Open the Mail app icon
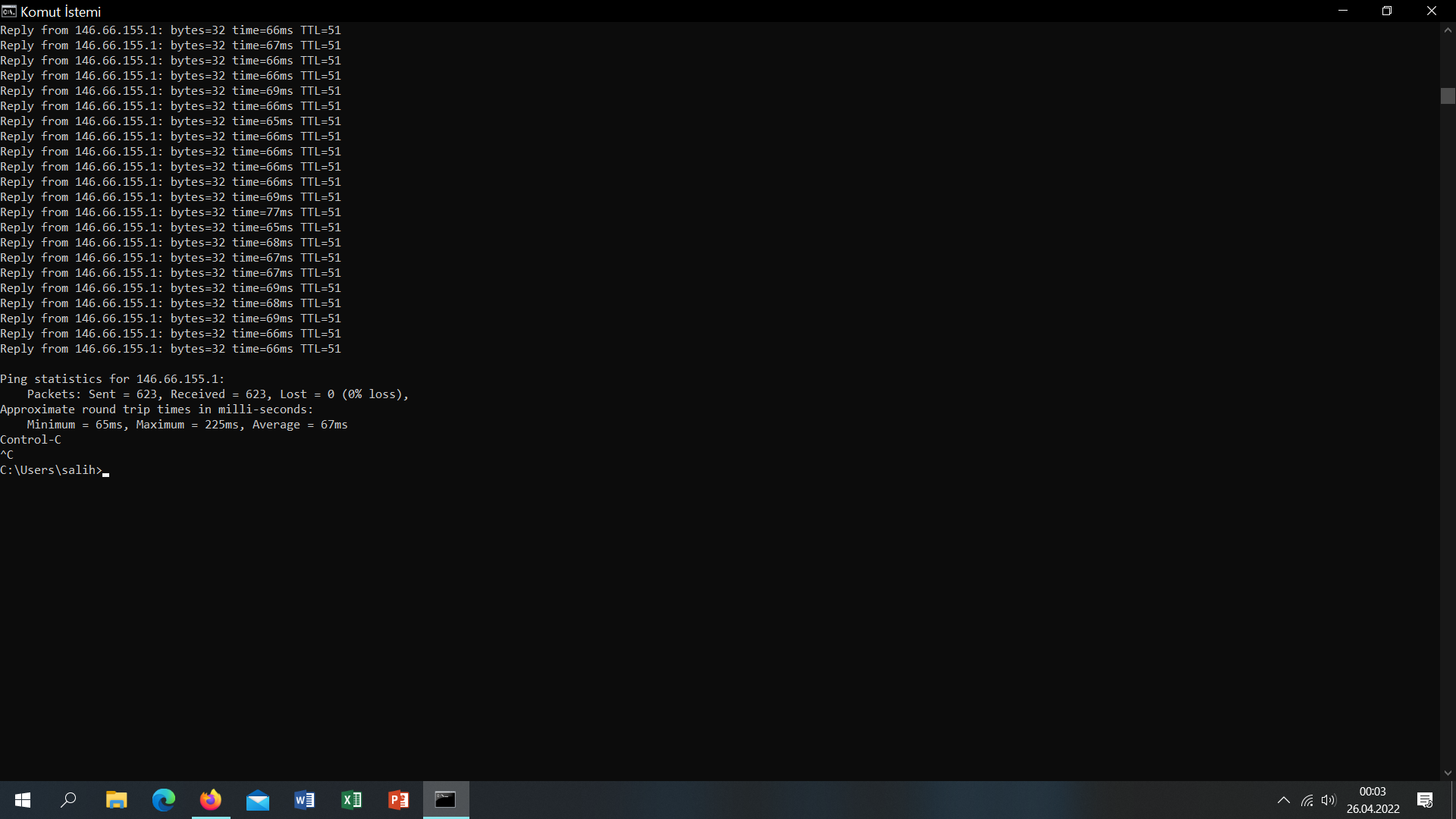Image resolution: width=1456 pixels, height=819 pixels. click(258, 800)
